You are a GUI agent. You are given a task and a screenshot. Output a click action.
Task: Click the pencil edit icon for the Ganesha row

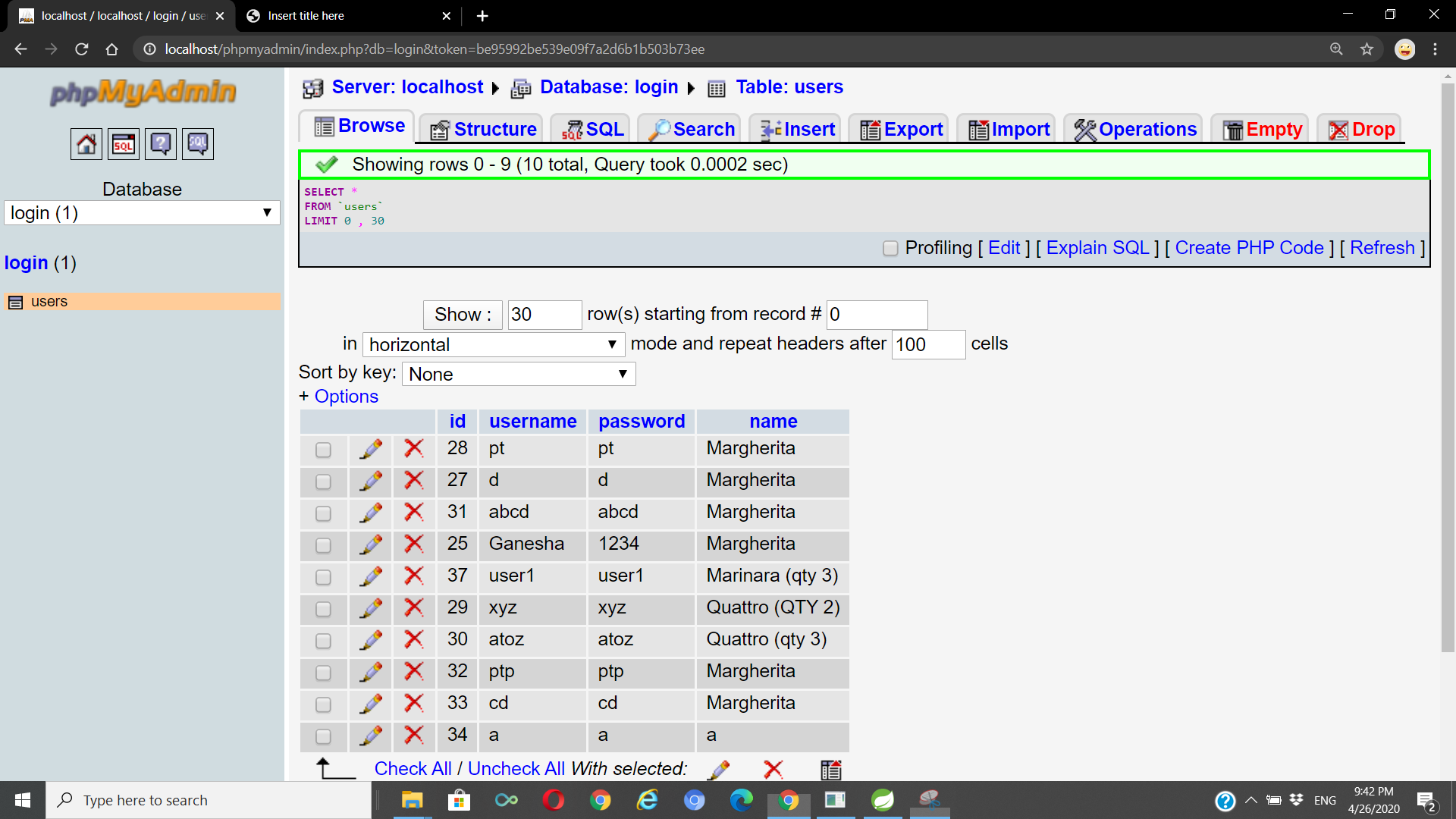click(371, 544)
